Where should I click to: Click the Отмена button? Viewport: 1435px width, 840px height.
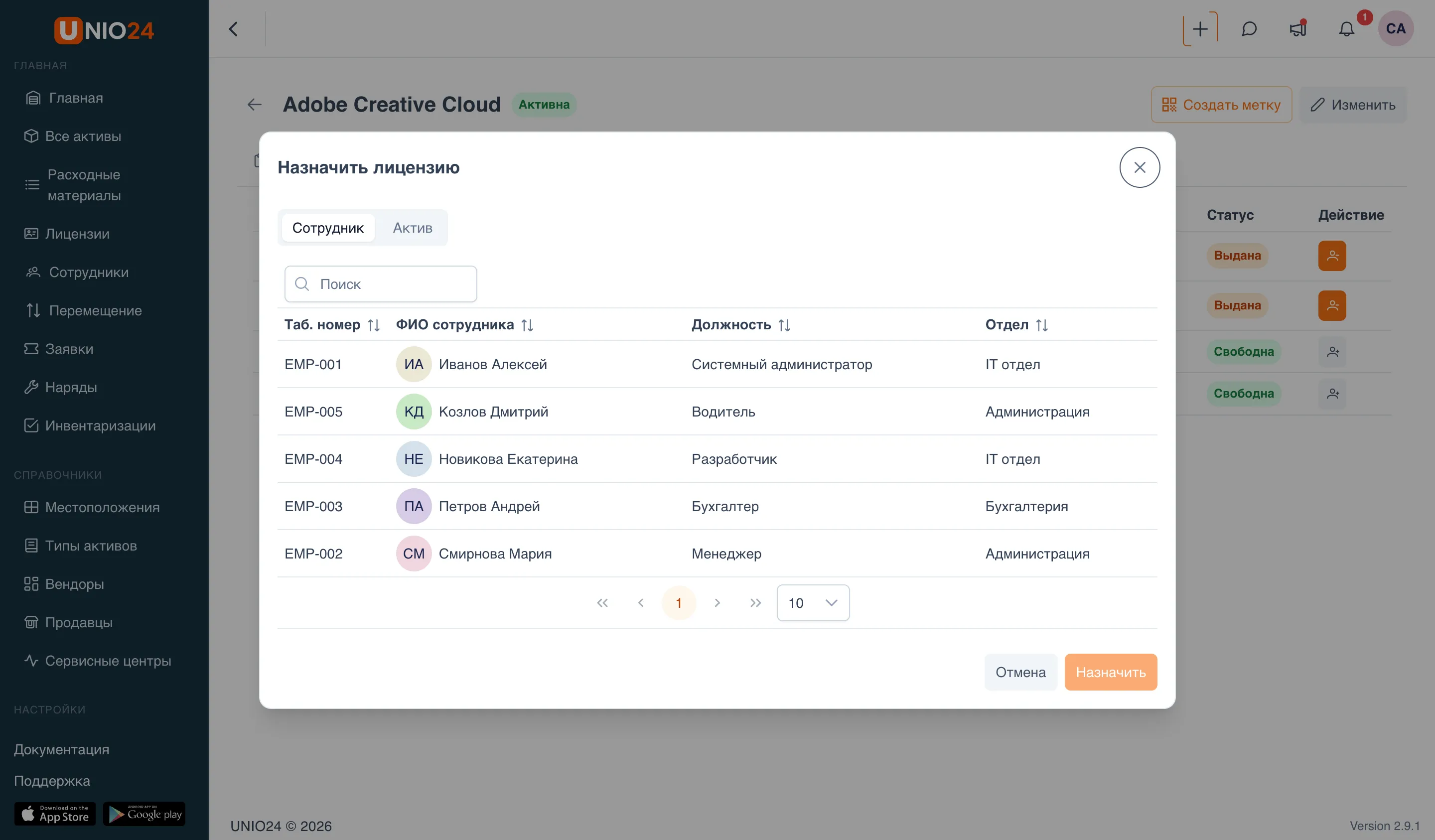[x=1020, y=672]
